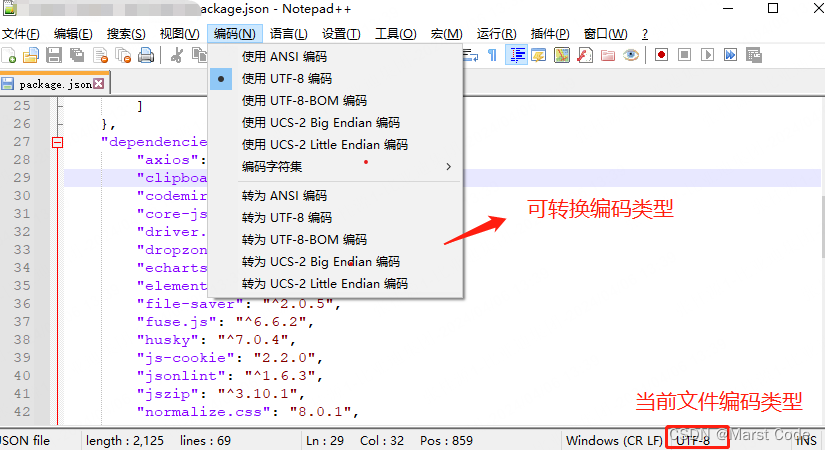Click the Save All toolbar icon

point(77,55)
